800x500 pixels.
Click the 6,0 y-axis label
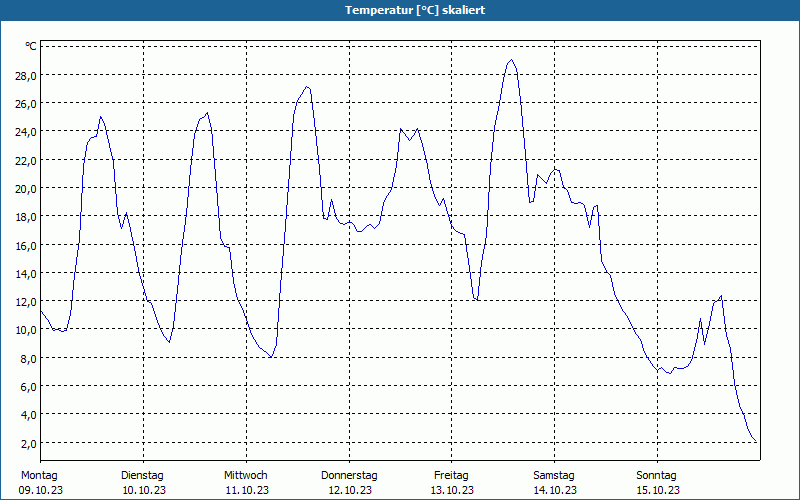click(x=29, y=386)
